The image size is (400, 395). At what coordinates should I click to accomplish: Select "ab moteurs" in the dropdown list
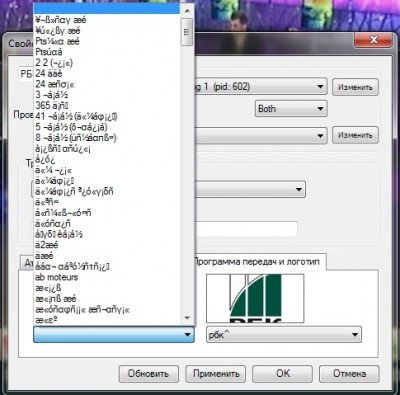point(107,277)
